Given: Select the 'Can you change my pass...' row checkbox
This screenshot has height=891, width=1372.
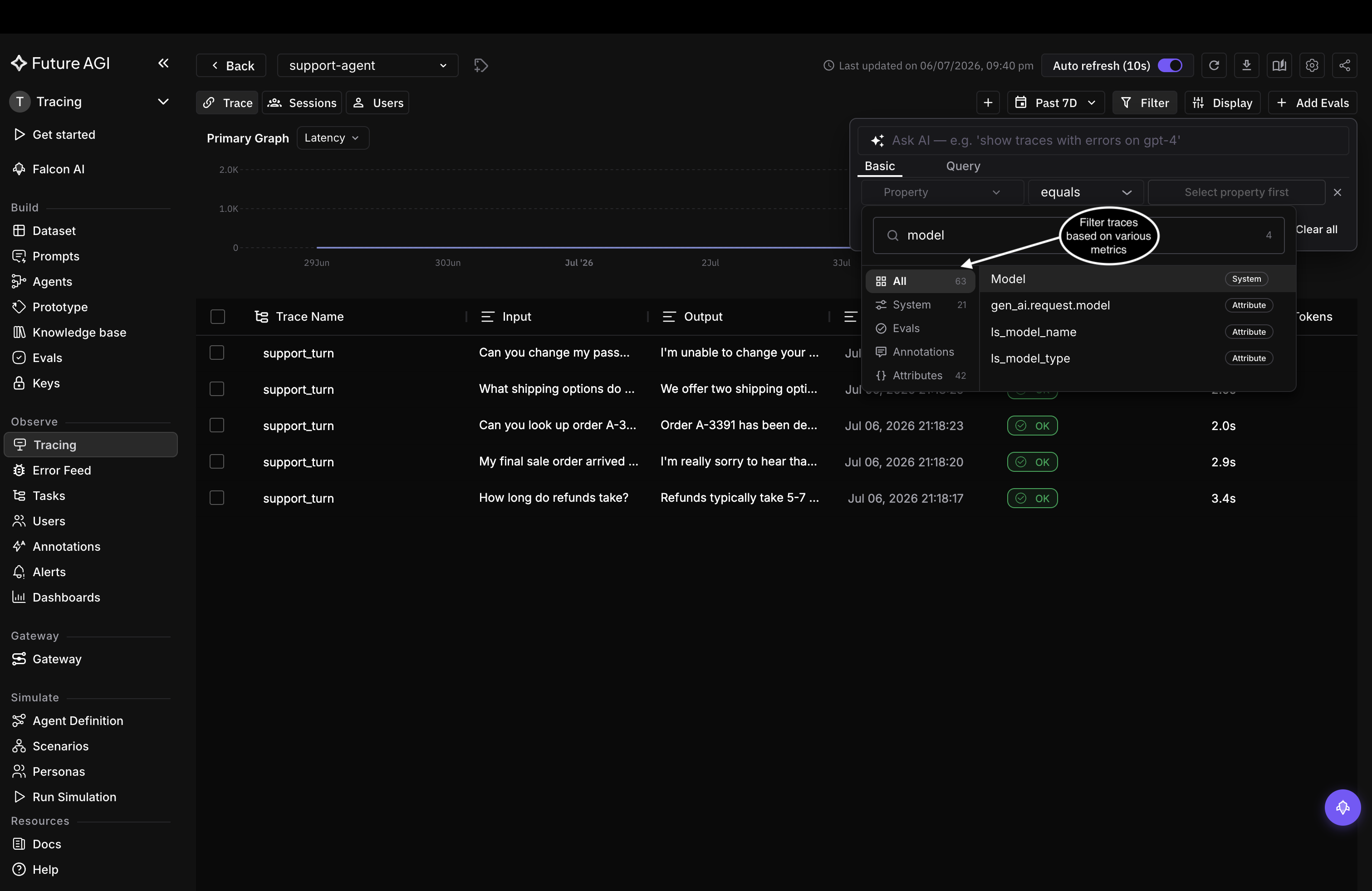Looking at the screenshot, I should (217, 352).
